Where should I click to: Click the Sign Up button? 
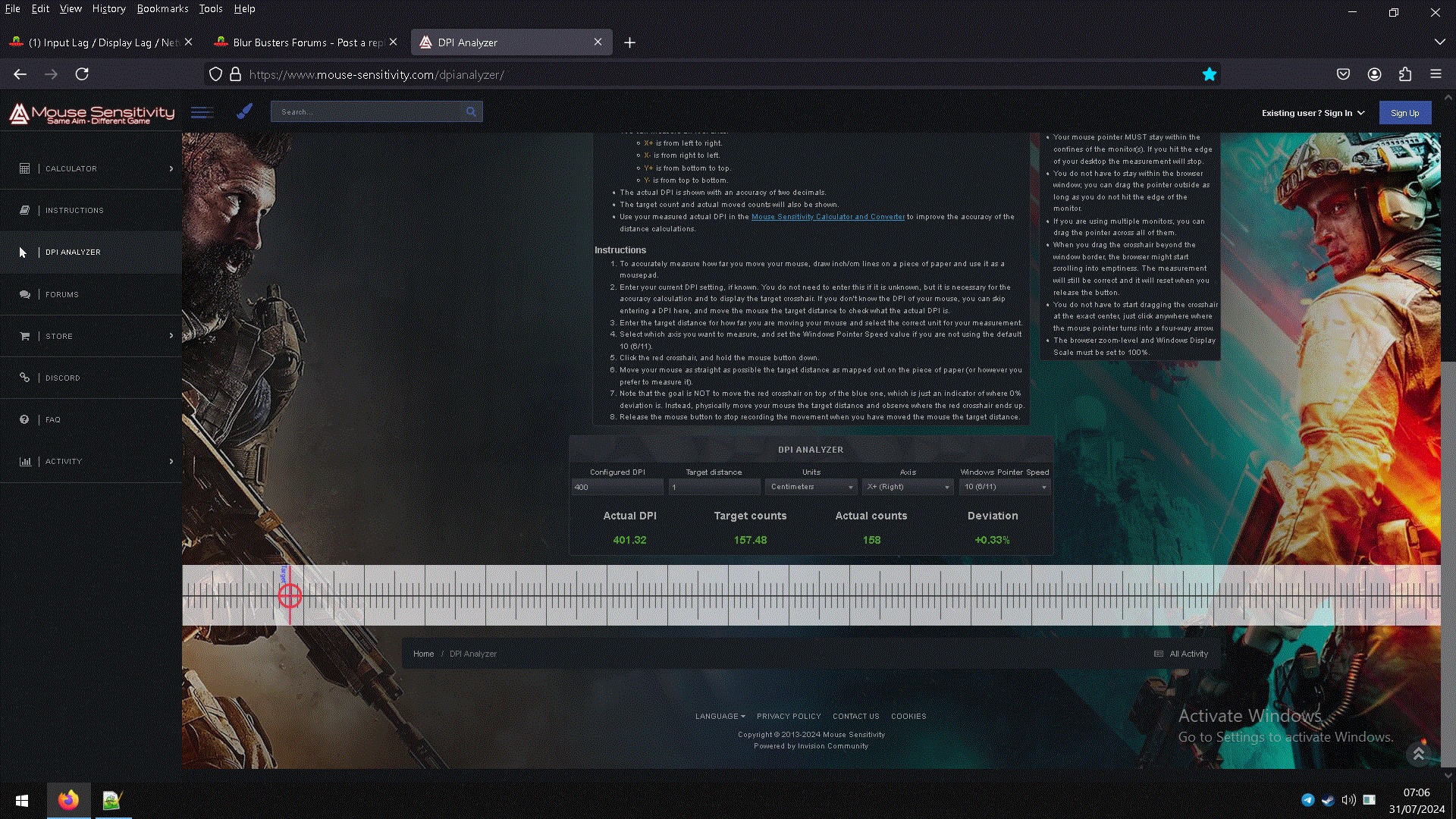(1404, 113)
